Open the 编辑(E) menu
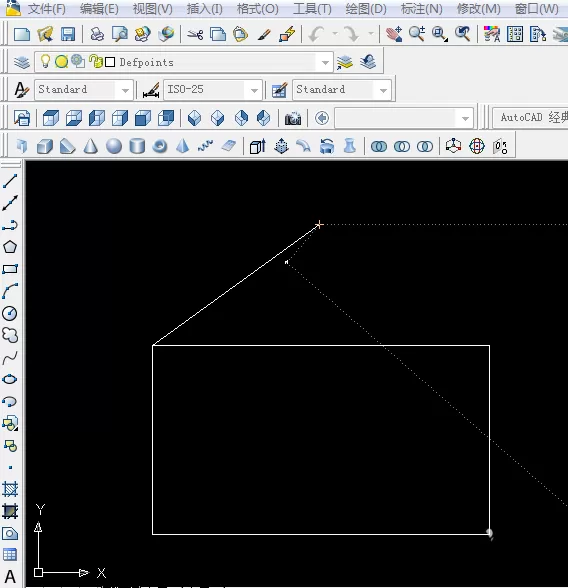The width and height of the screenshot is (568, 588). [x=99, y=9]
